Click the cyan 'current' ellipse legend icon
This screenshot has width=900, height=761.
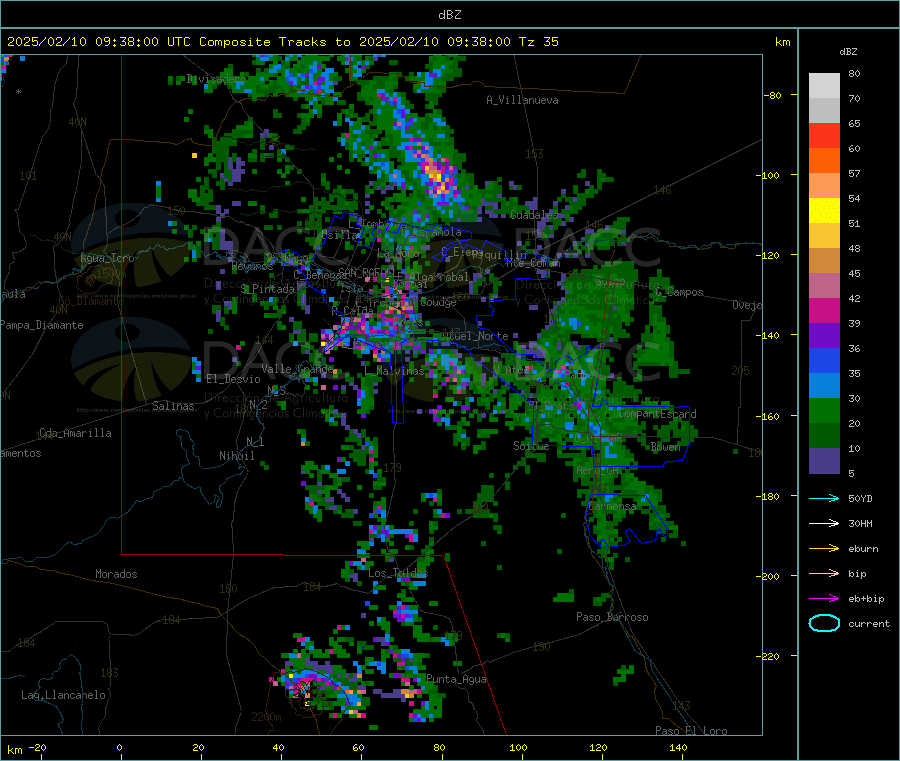coord(824,623)
